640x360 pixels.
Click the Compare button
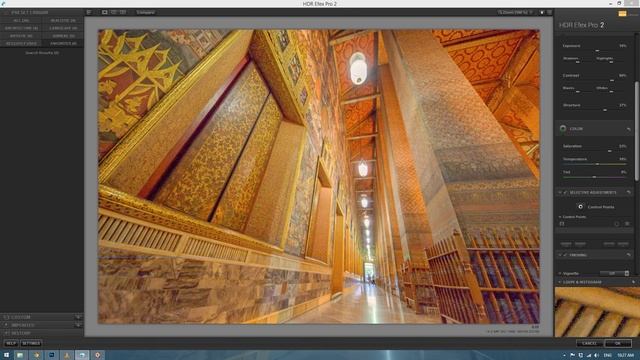point(146,12)
